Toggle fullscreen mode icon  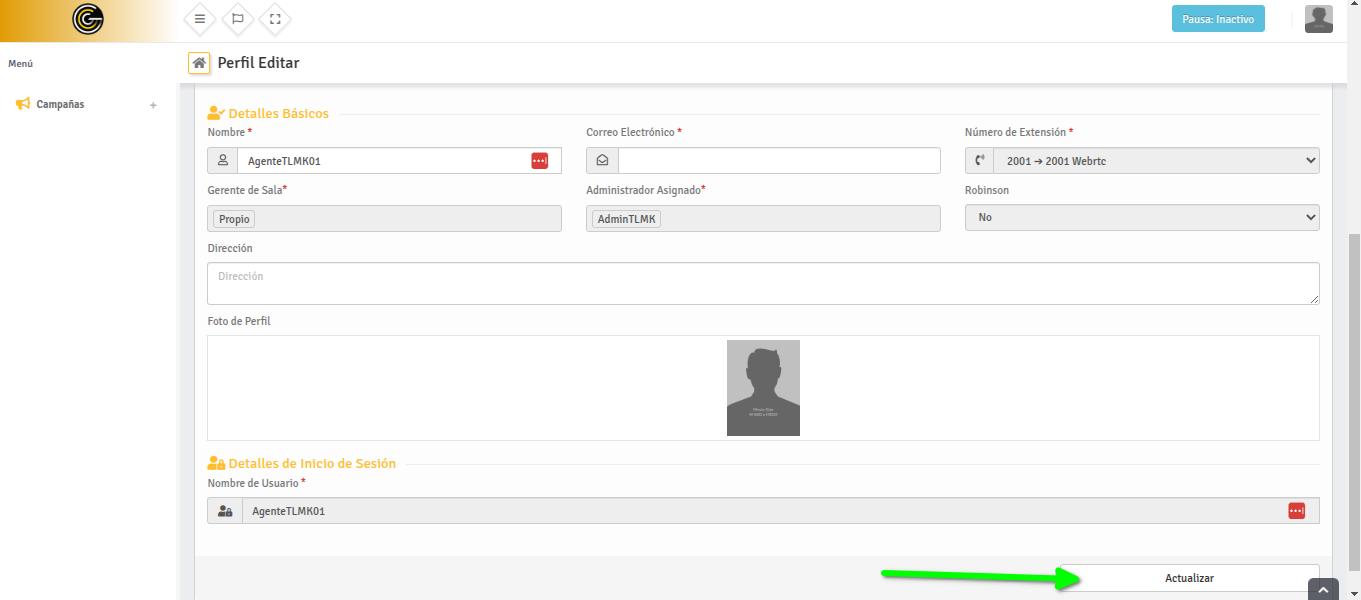pyautogui.click(x=275, y=19)
